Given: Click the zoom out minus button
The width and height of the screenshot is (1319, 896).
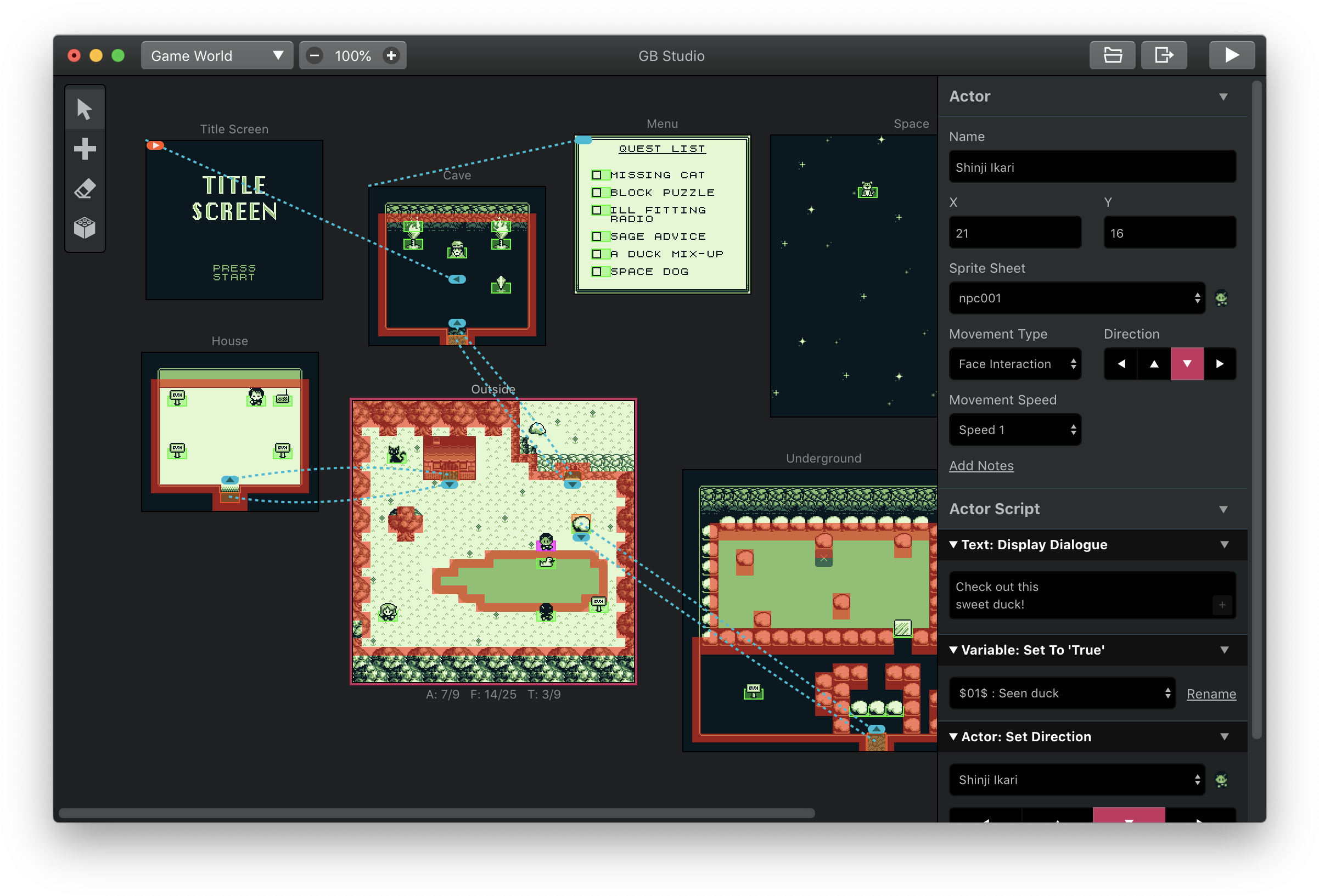Looking at the screenshot, I should coord(315,55).
